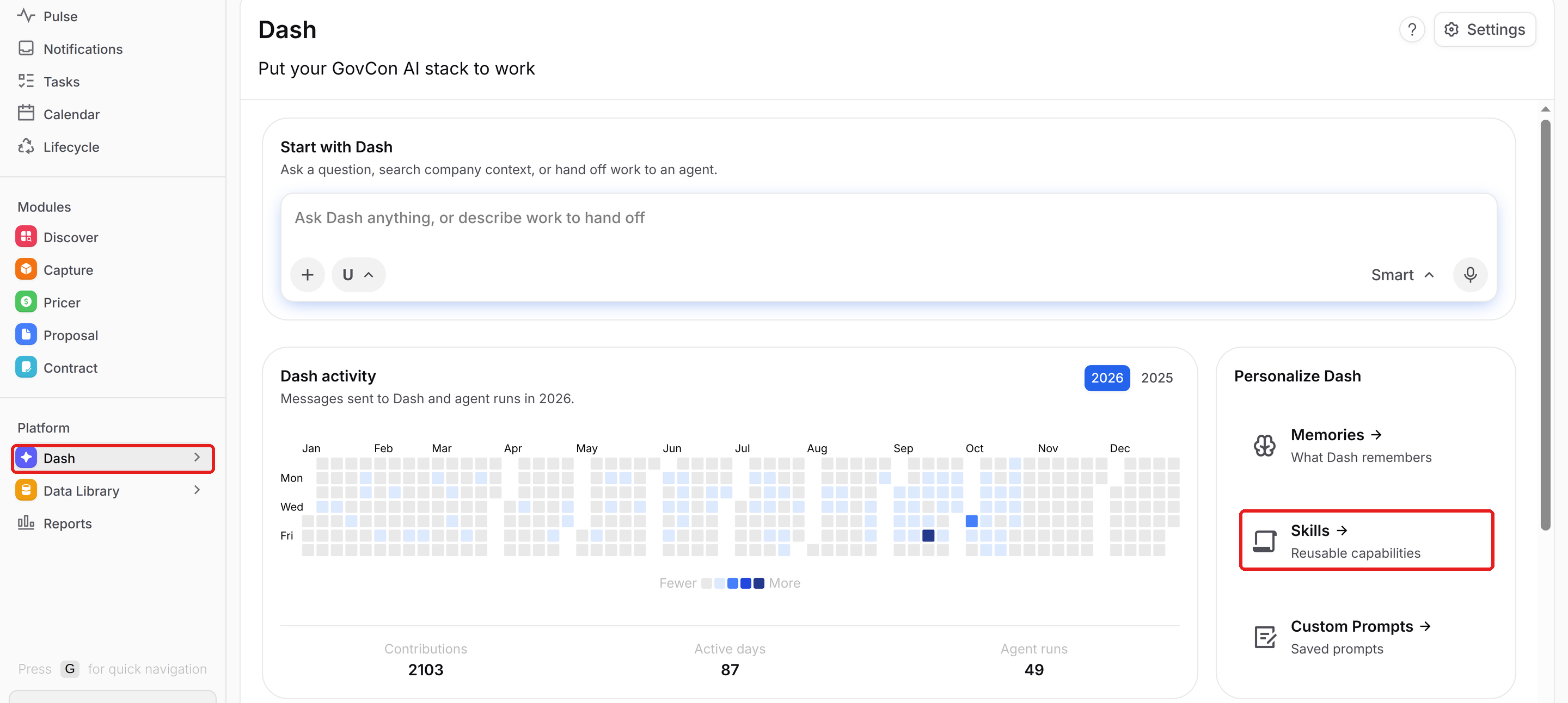Click the Agent runs 49 value

pyautogui.click(x=1033, y=670)
